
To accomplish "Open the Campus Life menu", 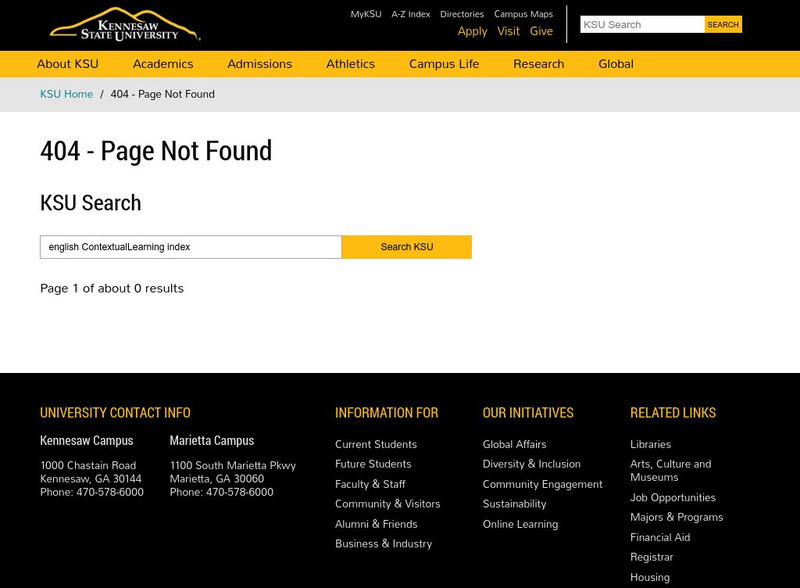I will (x=444, y=64).
